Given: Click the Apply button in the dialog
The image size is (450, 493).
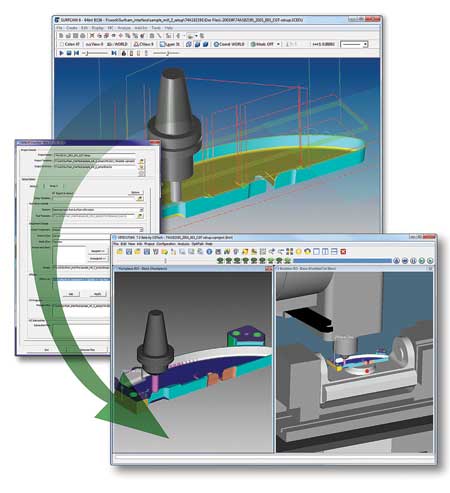Looking at the screenshot, I should click(x=97, y=294).
